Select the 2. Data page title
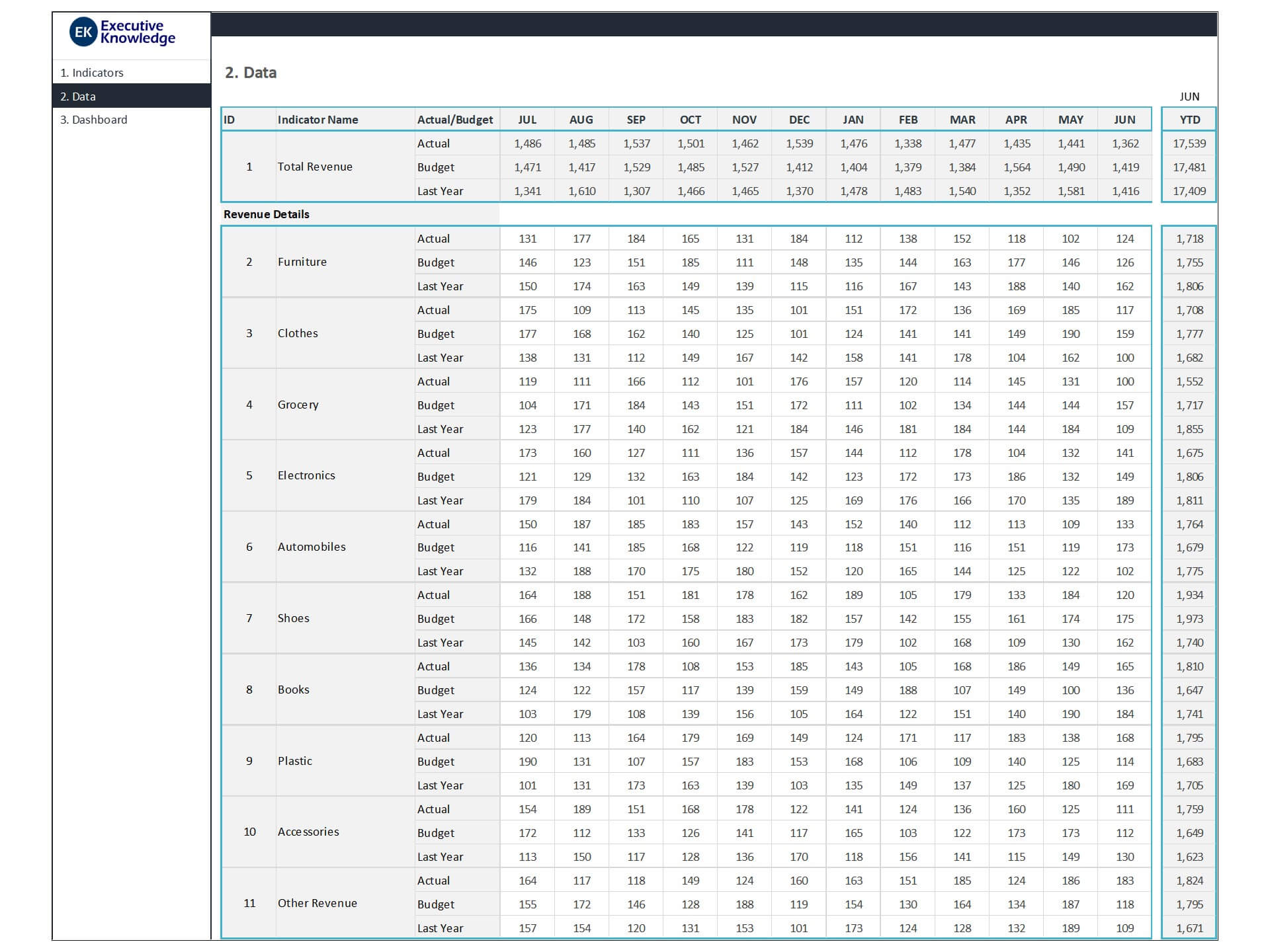The height and width of the screenshot is (952, 1270). pos(251,73)
